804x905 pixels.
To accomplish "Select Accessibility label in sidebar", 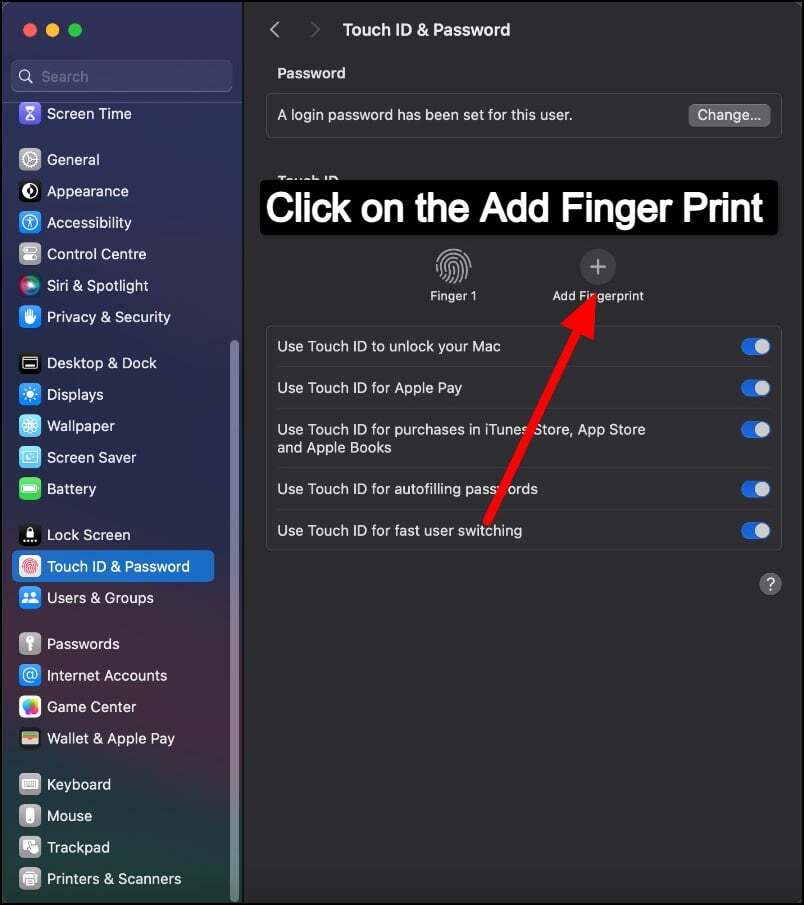I will [x=89, y=223].
